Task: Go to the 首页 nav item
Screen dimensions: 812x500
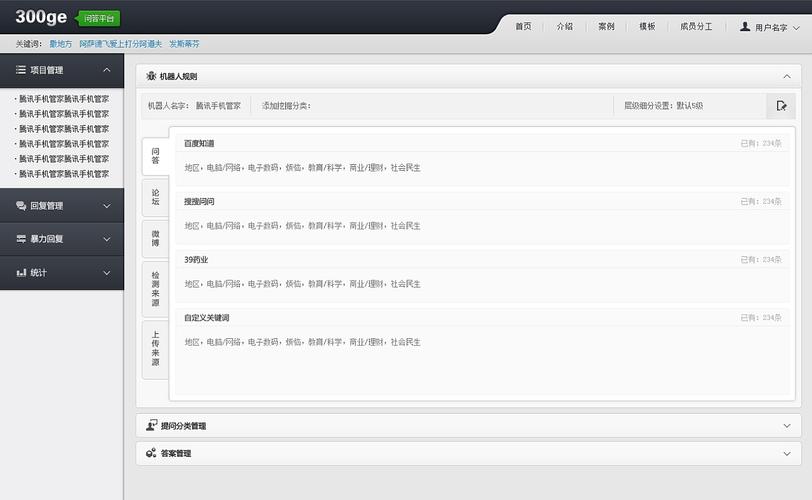Action: pyautogui.click(x=523, y=26)
